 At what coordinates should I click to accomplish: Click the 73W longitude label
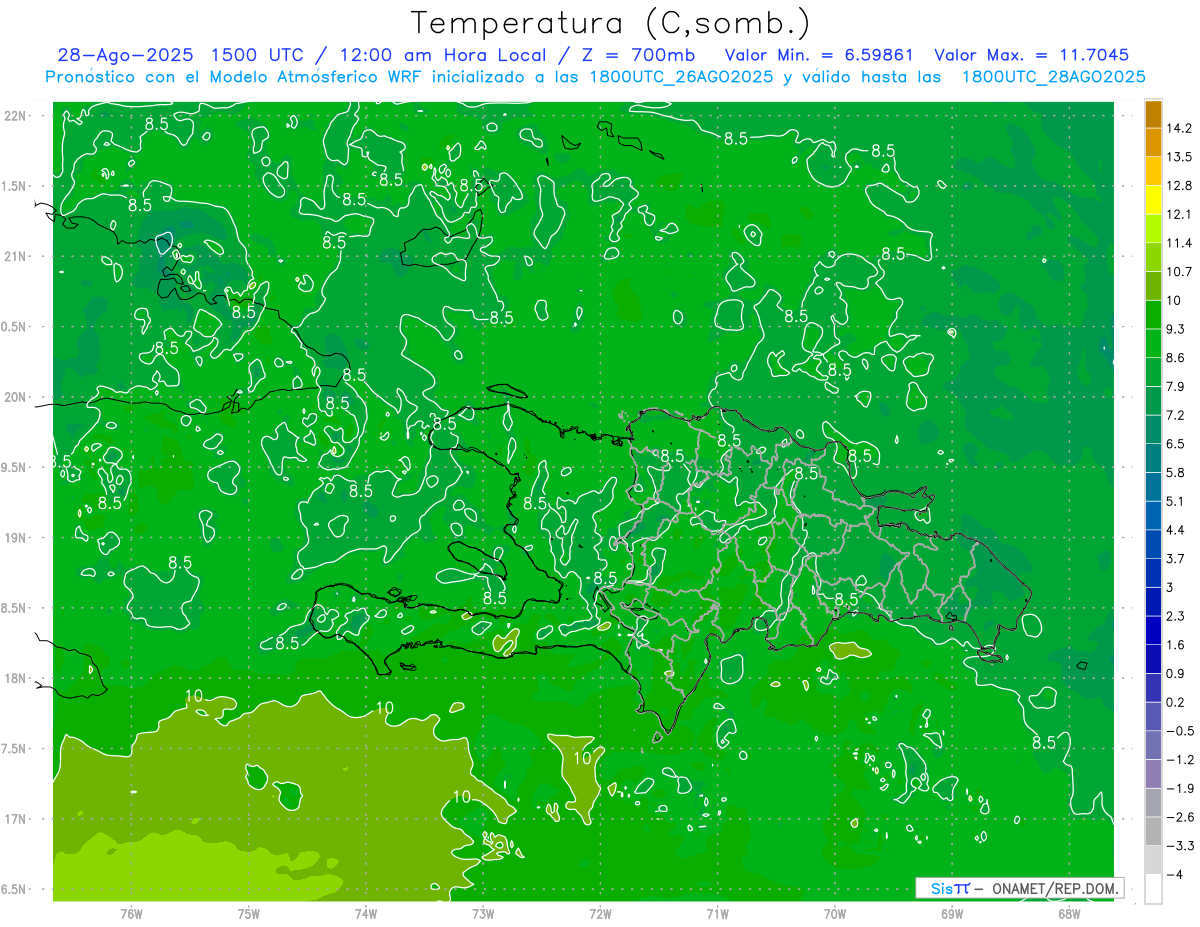tap(483, 913)
